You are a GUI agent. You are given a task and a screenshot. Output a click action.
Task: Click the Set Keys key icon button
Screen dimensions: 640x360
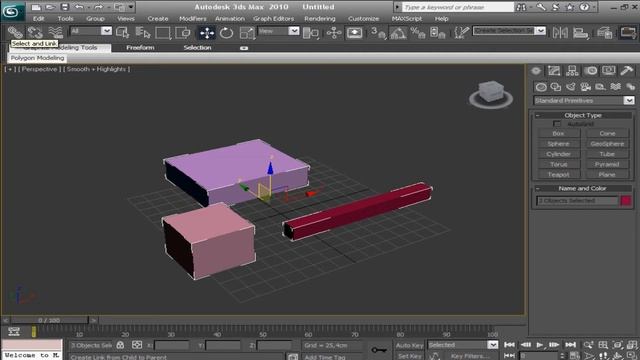click(379, 350)
